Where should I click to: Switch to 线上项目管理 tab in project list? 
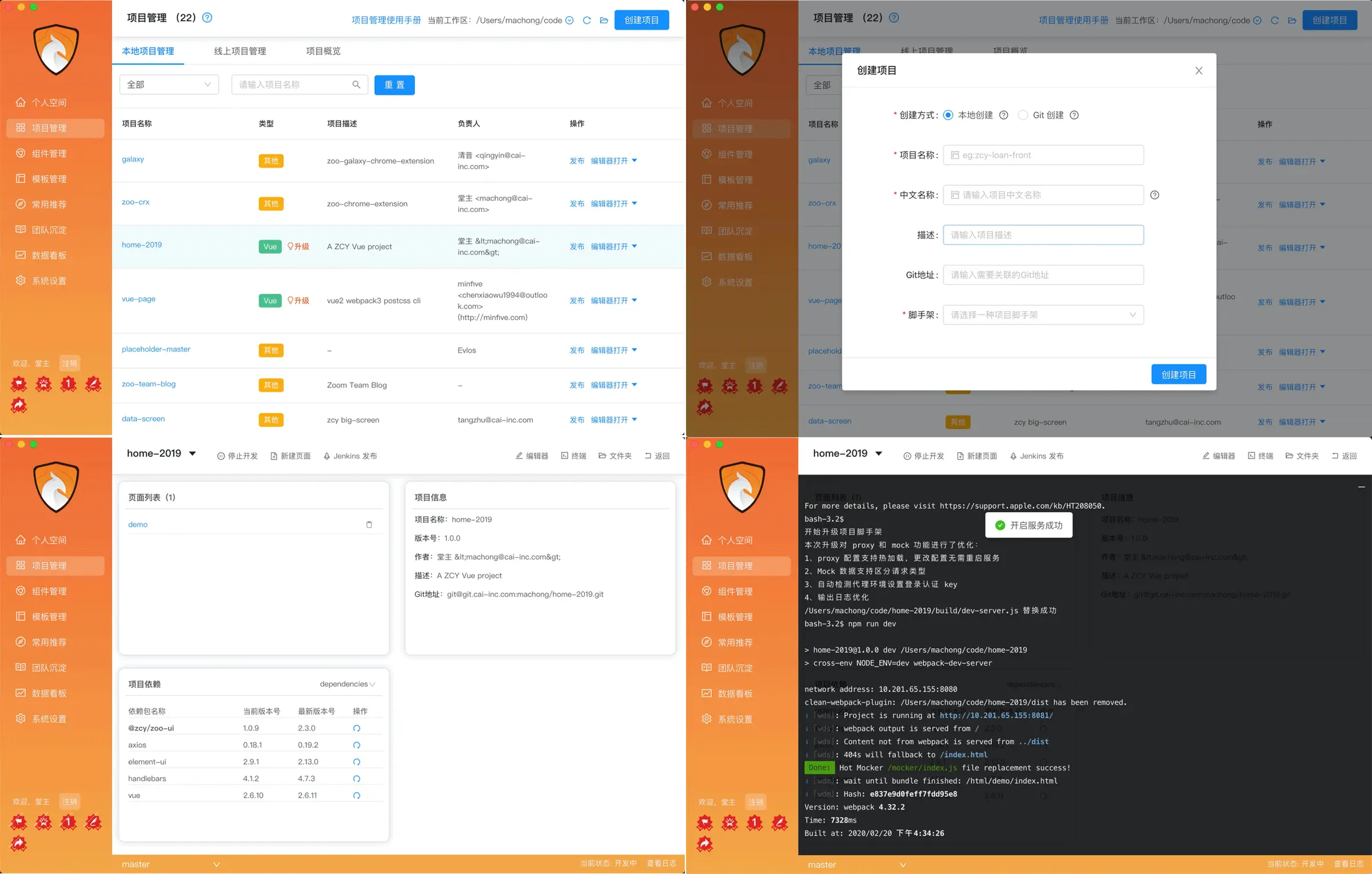click(x=240, y=51)
